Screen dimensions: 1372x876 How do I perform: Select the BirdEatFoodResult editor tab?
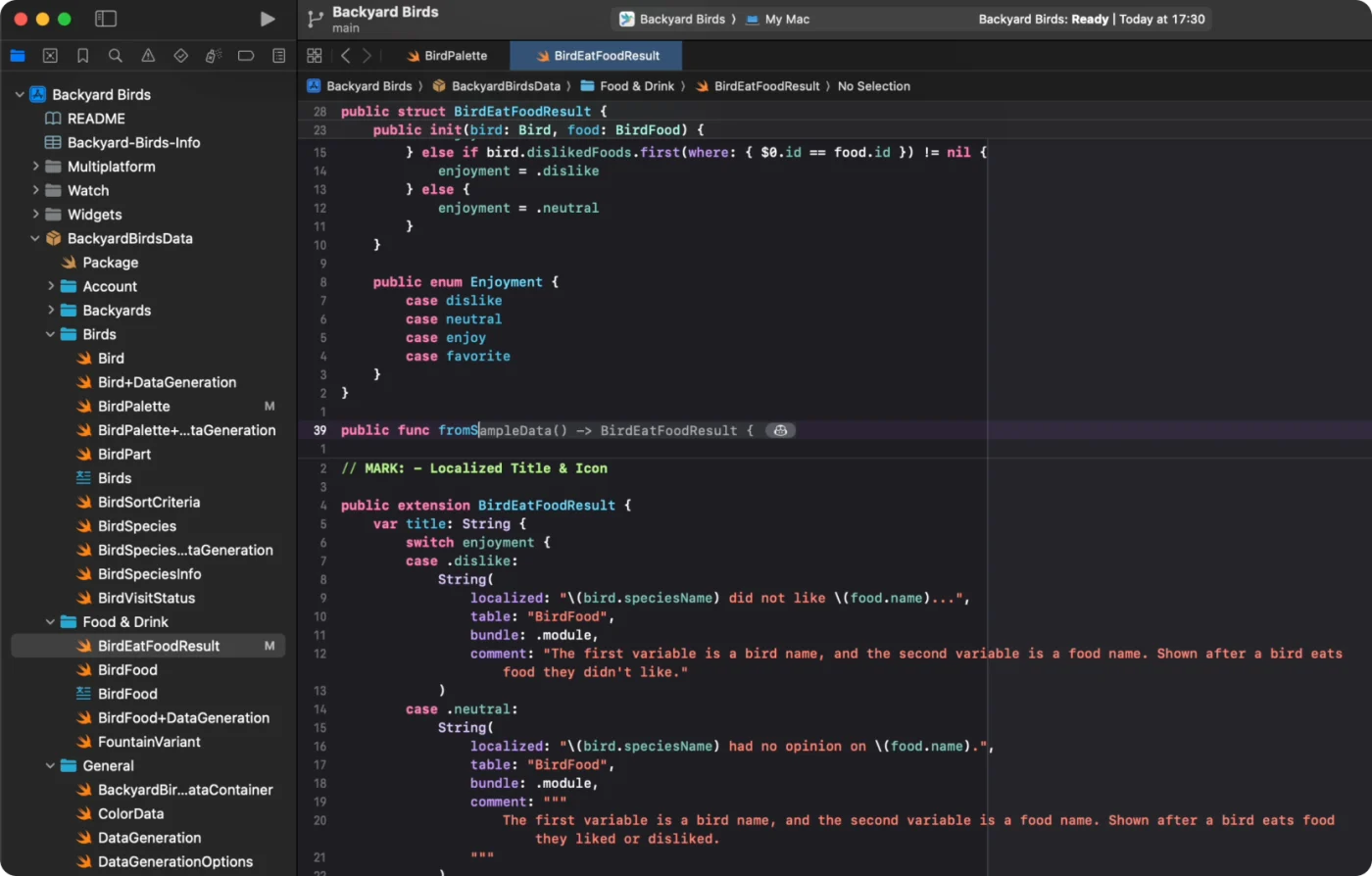click(x=597, y=56)
